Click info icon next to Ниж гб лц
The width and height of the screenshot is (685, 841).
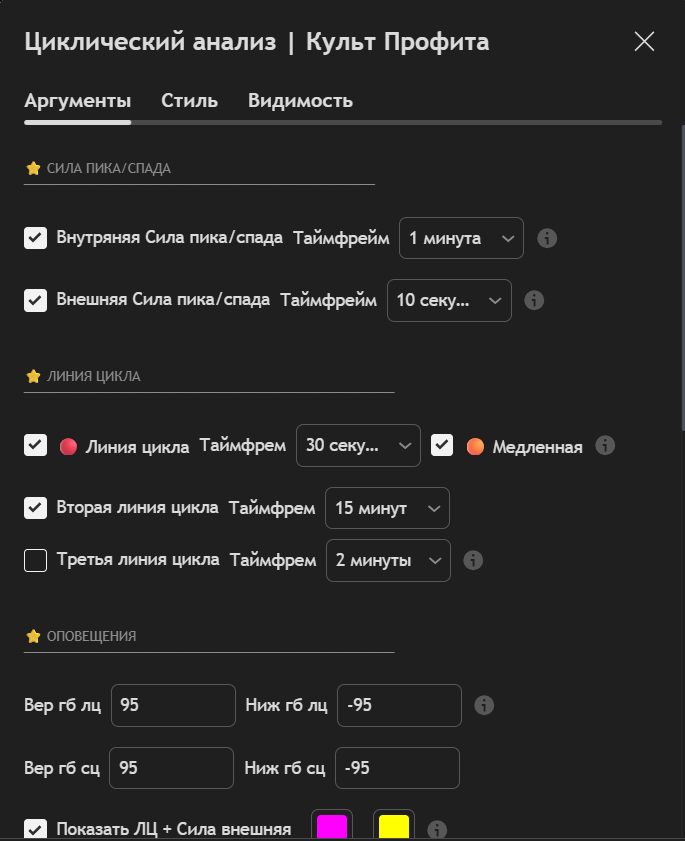click(484, 705)
